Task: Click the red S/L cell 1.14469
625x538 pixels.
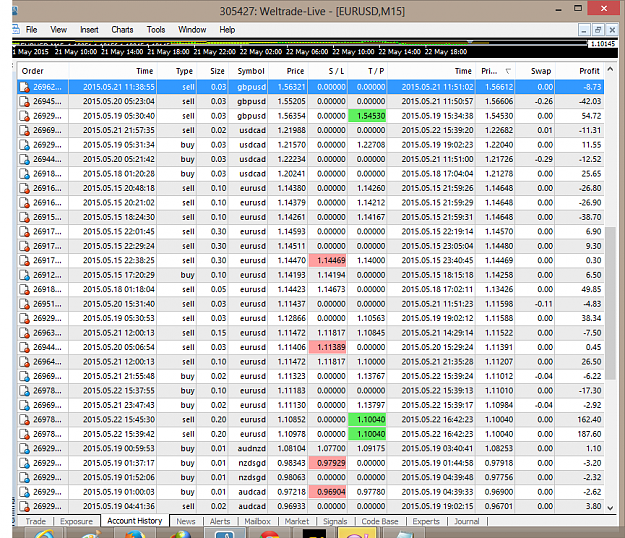Action: 328,261
